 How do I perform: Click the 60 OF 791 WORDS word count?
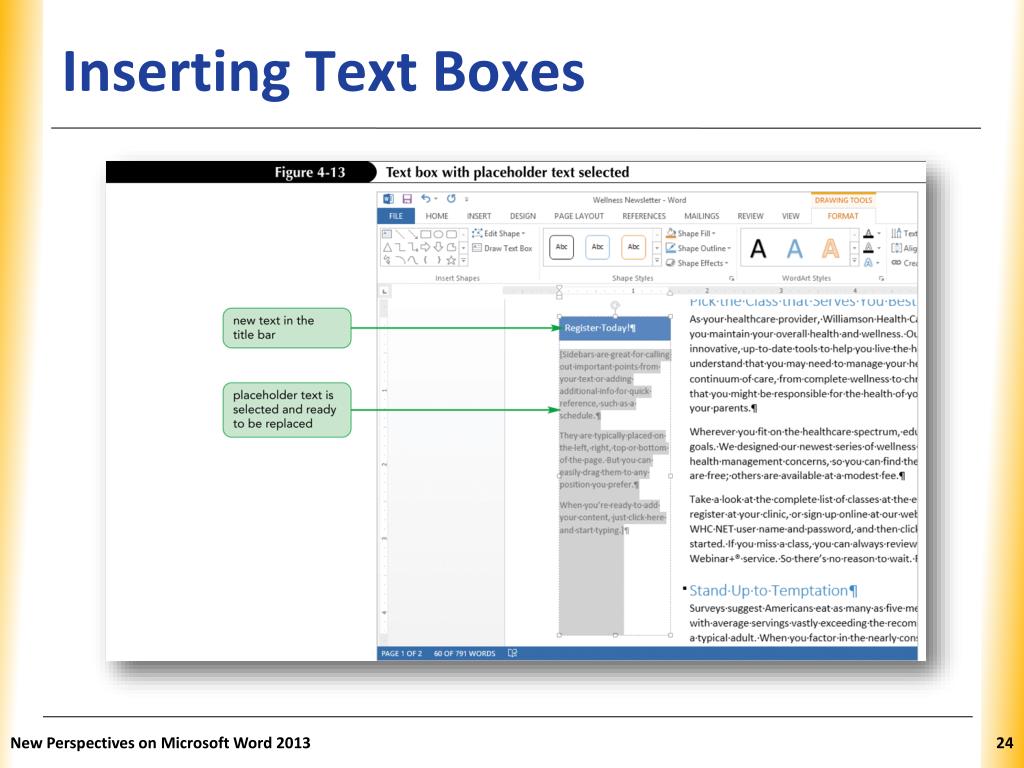[464, 653]
